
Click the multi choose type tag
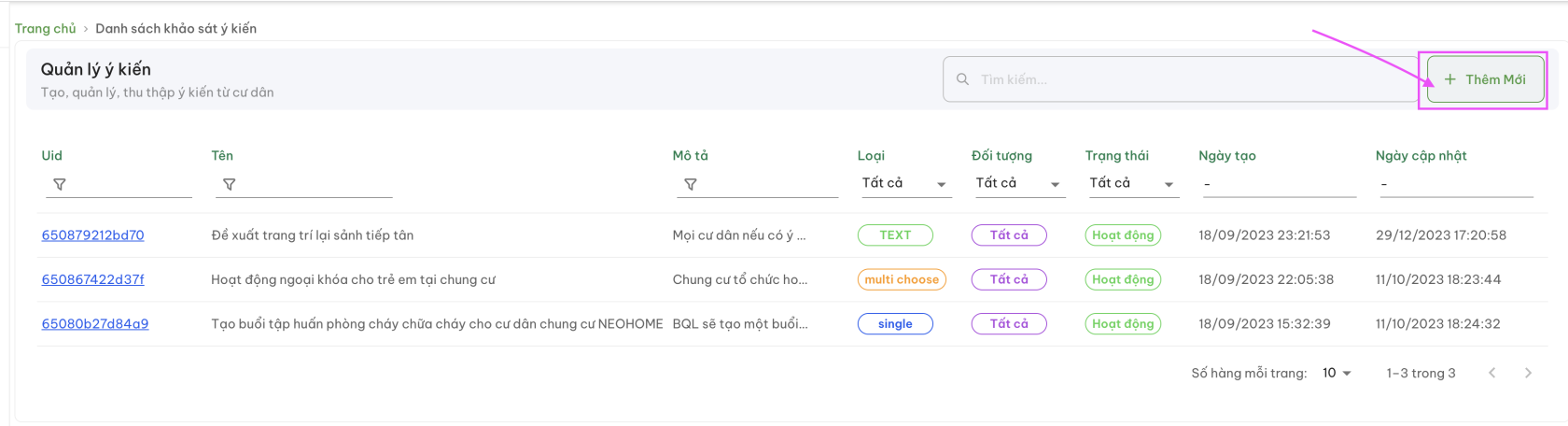pyautogui.click(x=902, y=279)
